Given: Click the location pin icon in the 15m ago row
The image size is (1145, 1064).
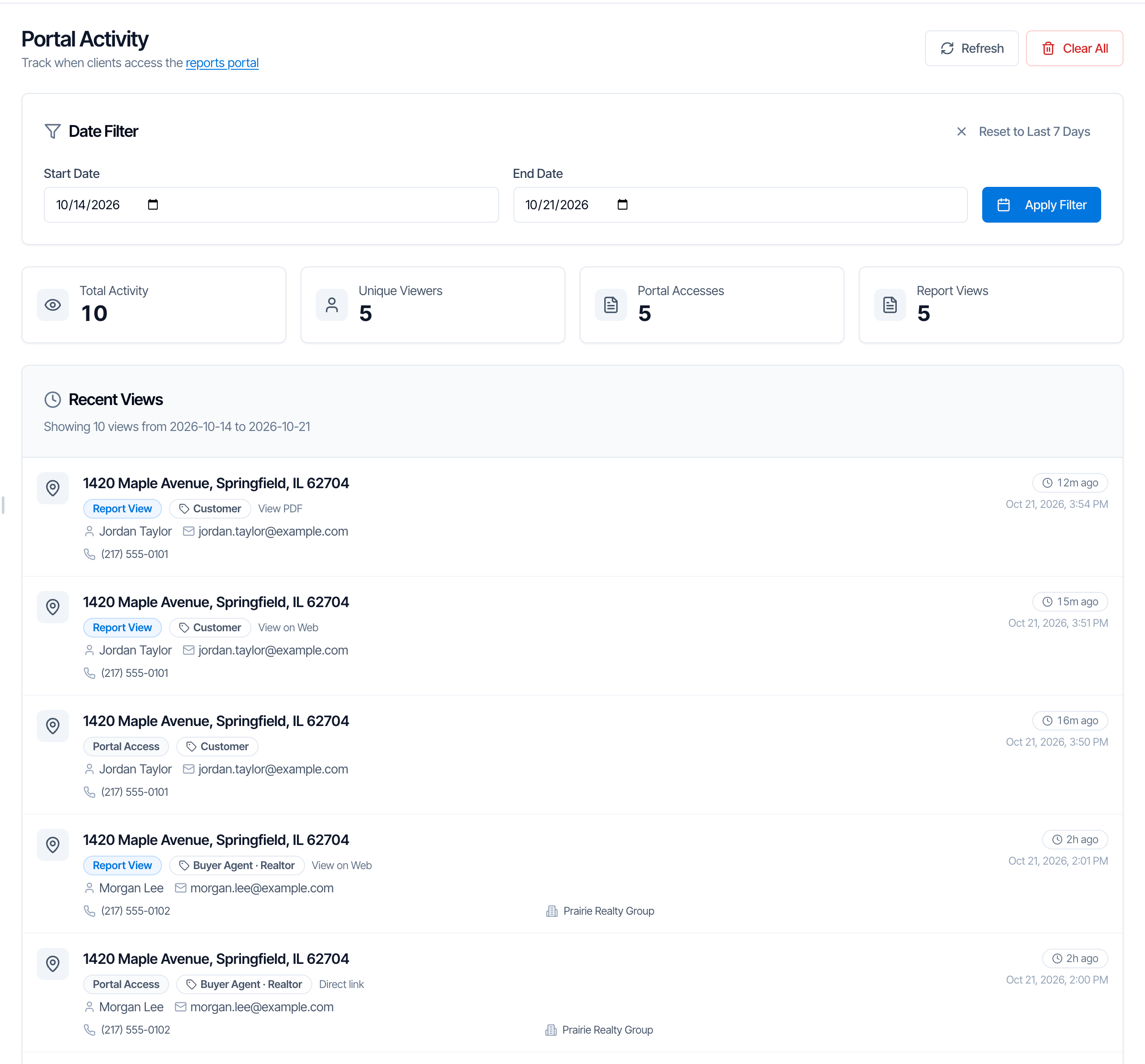Looking at the screenshot, I should tap(52, 608).
